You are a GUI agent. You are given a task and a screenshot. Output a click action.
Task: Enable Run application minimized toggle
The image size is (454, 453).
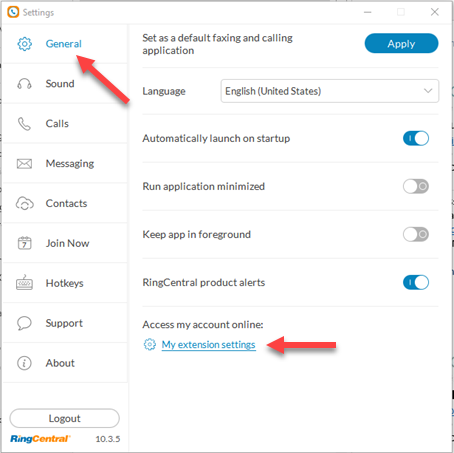coord(416,186)
